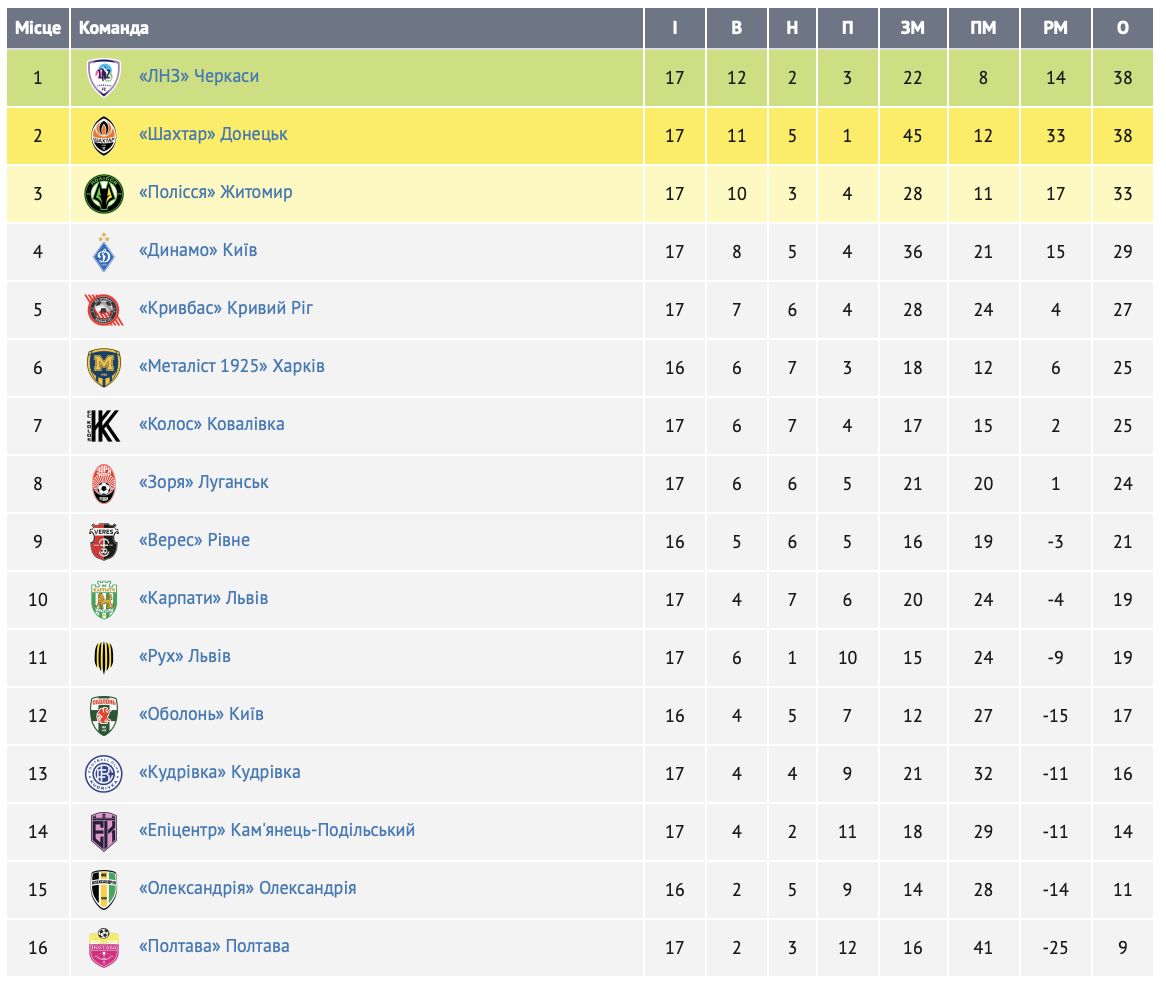Click the Dynamo Kyiv club emblem
1166x988 pixels.
104,251
